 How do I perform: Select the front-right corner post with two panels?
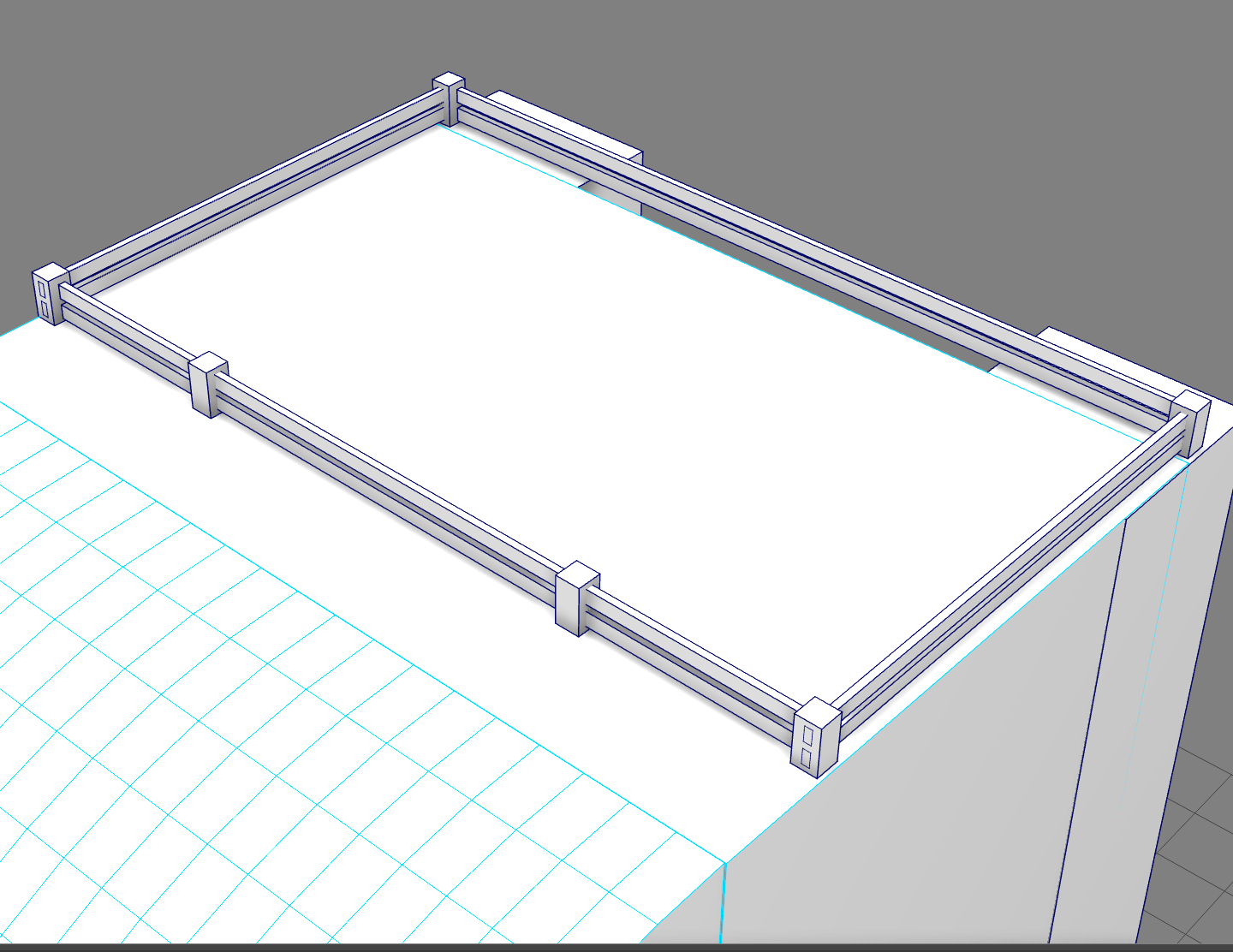(816, 738)
